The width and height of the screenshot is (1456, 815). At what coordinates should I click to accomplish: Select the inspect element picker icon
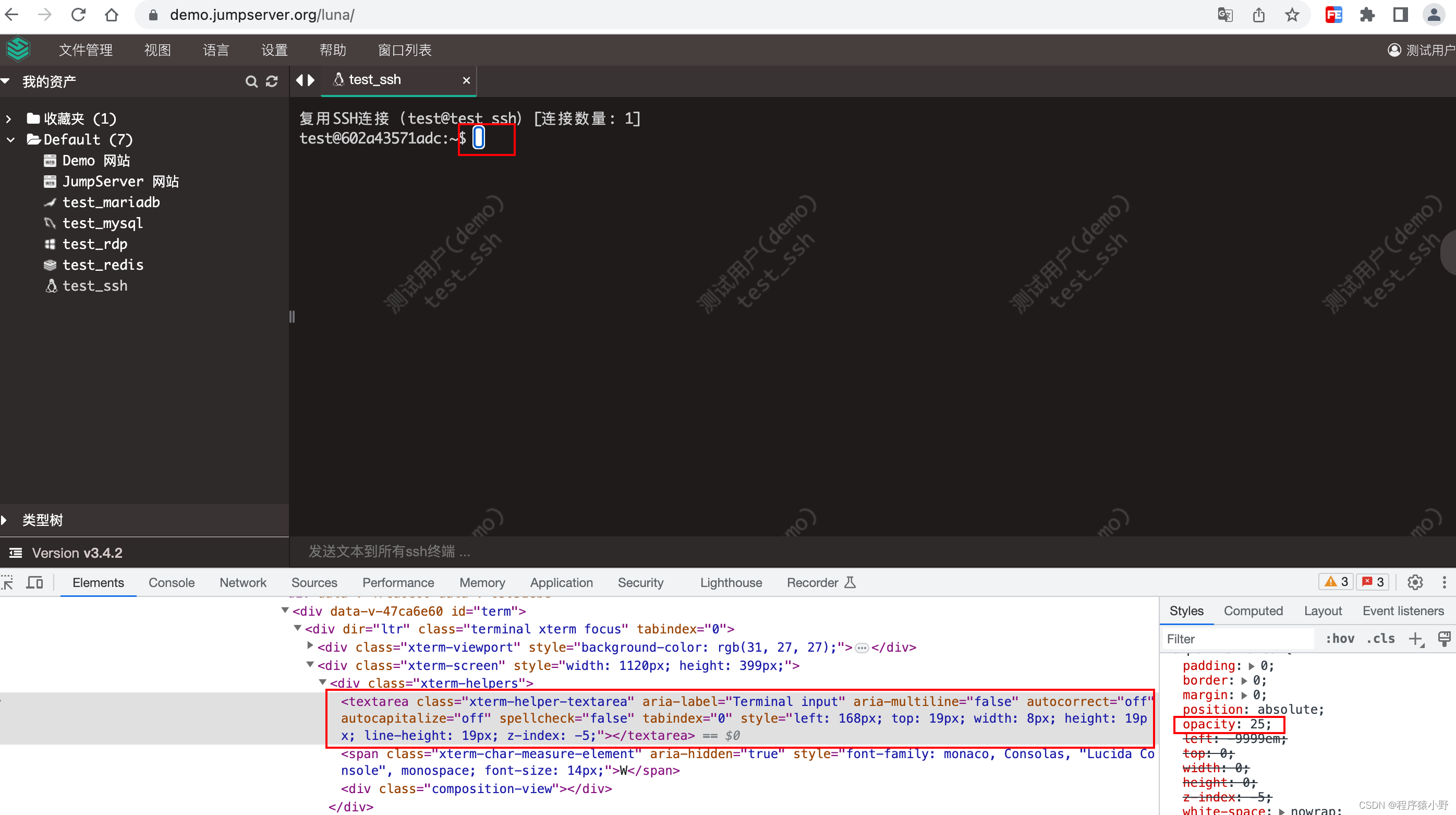coord(8,582)
